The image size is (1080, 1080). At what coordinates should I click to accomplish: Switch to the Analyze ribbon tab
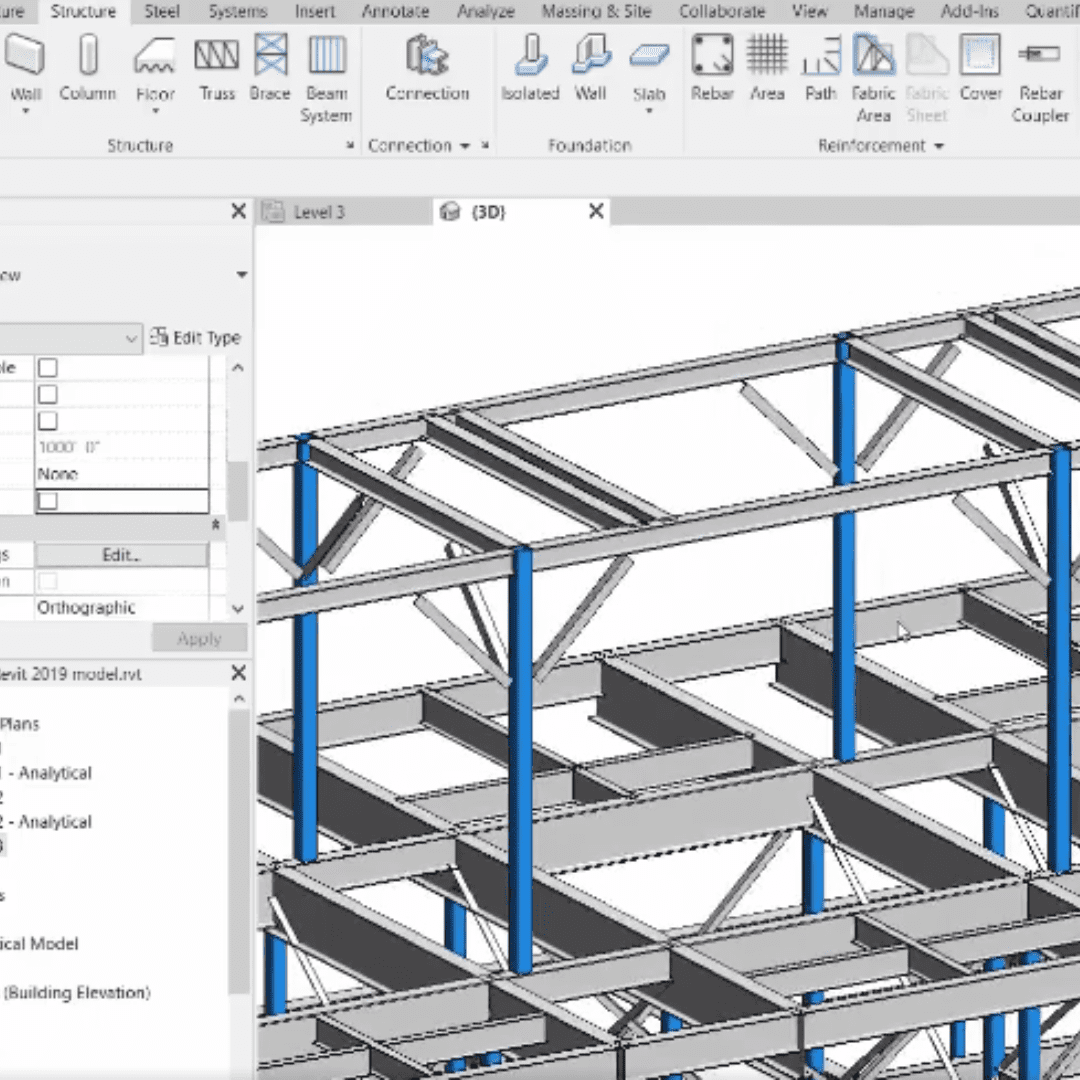[x=486, y=11]
